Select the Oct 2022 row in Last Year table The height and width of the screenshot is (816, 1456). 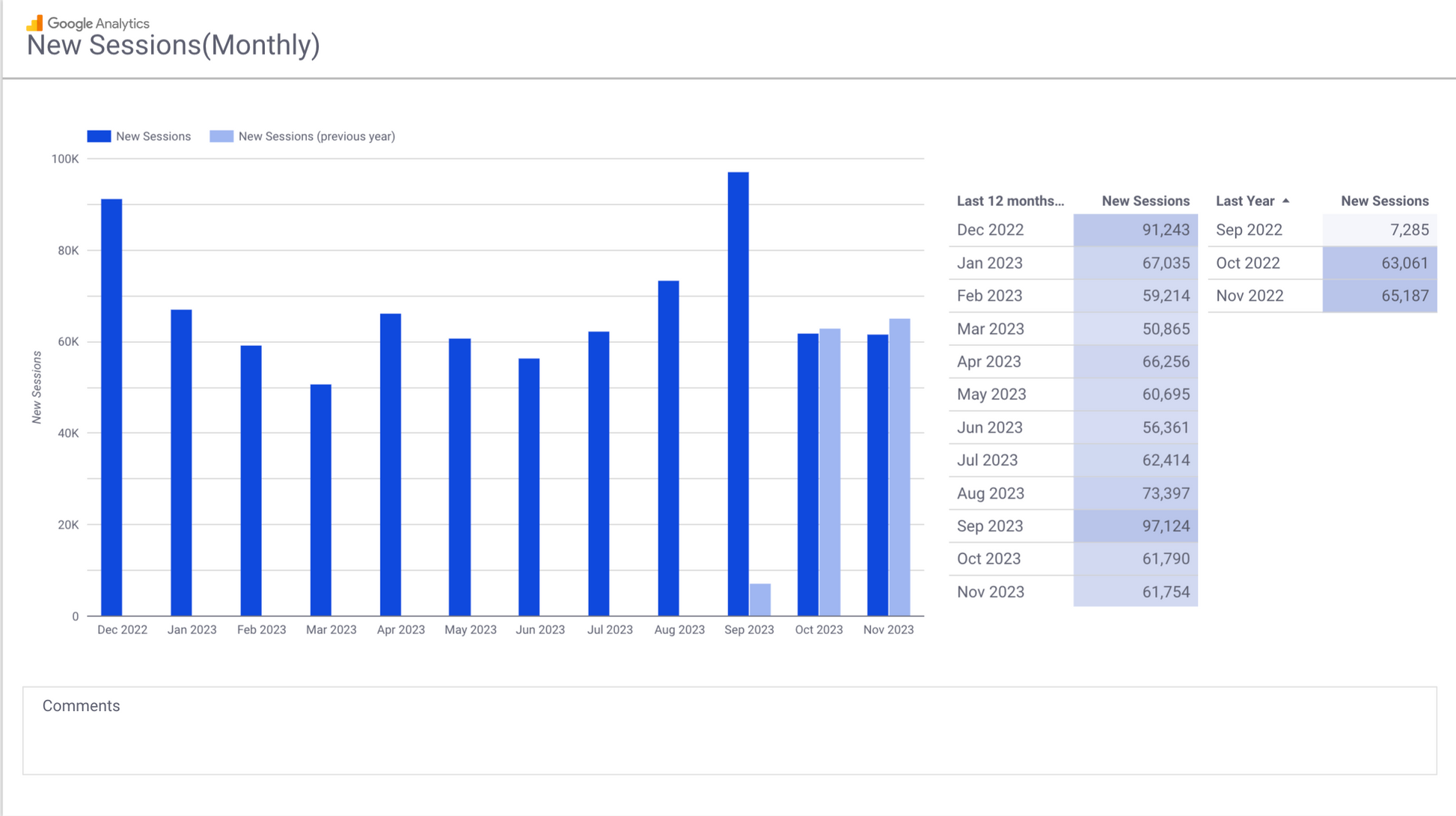coord(1248,263)
